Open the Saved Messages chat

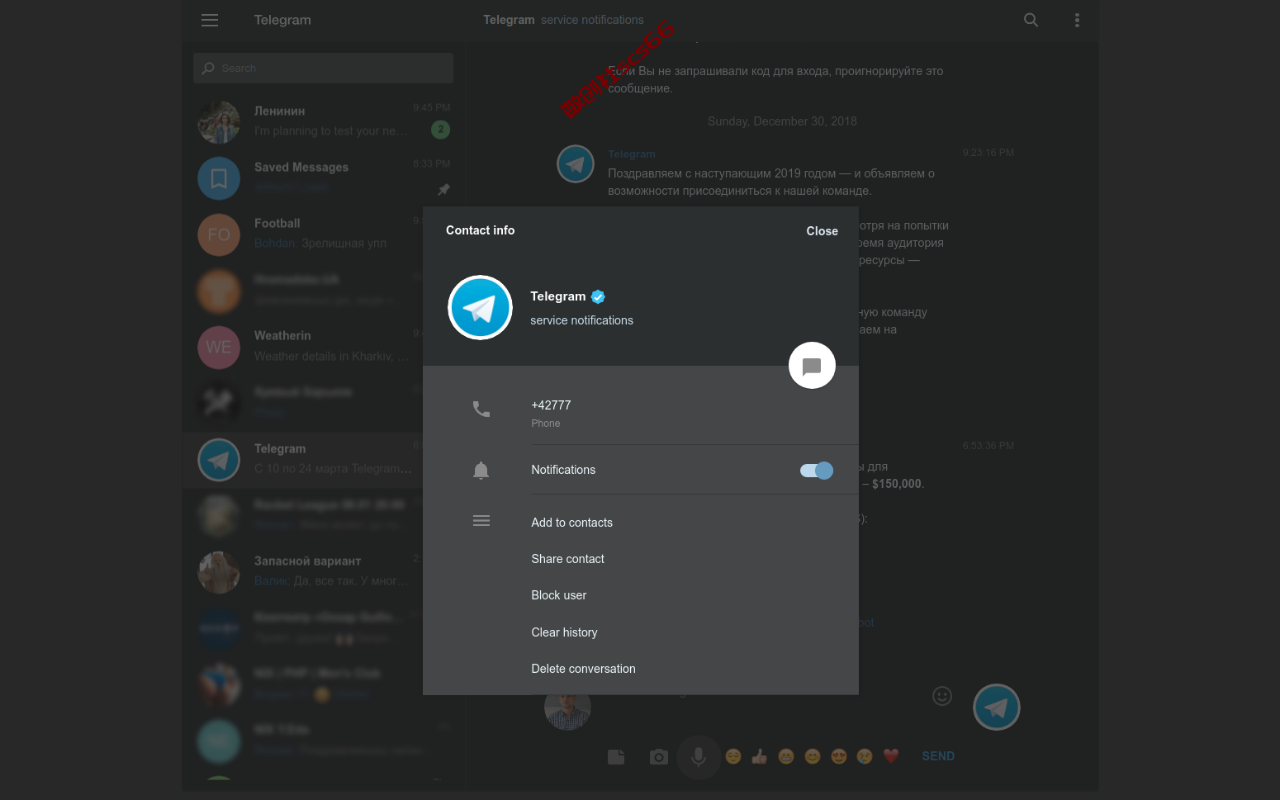(323, 178)
